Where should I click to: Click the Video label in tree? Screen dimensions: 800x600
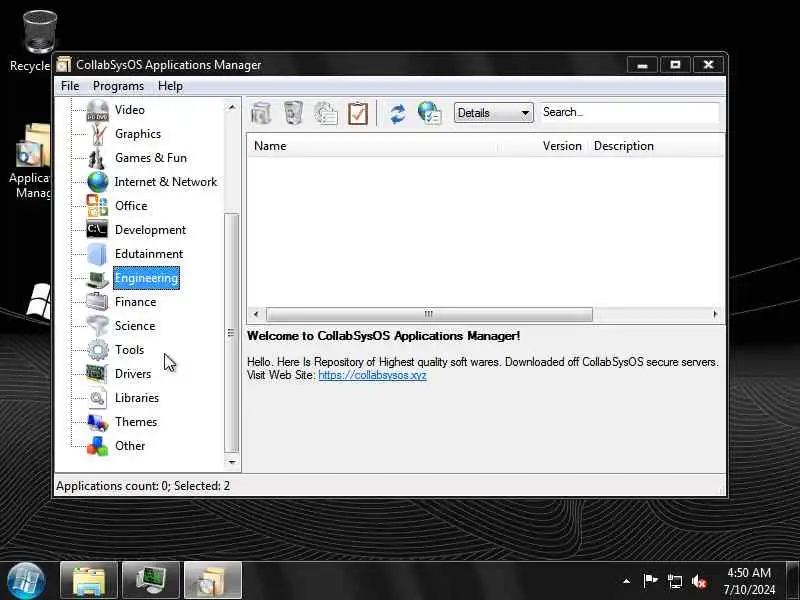(x=130, y=110)
